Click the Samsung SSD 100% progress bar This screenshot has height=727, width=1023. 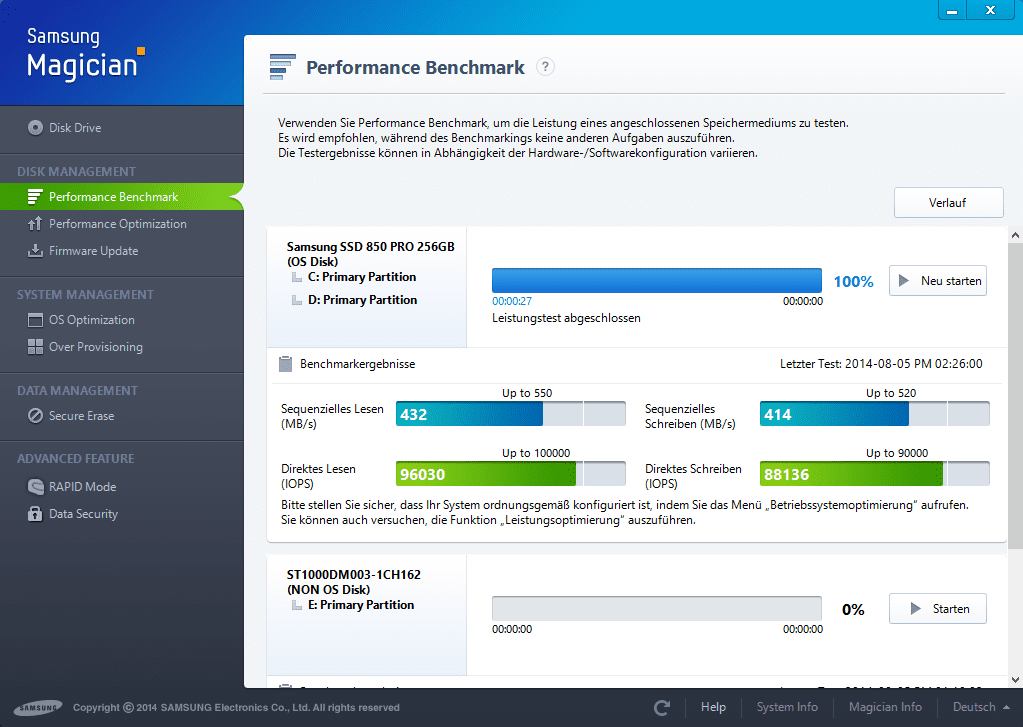656,281
